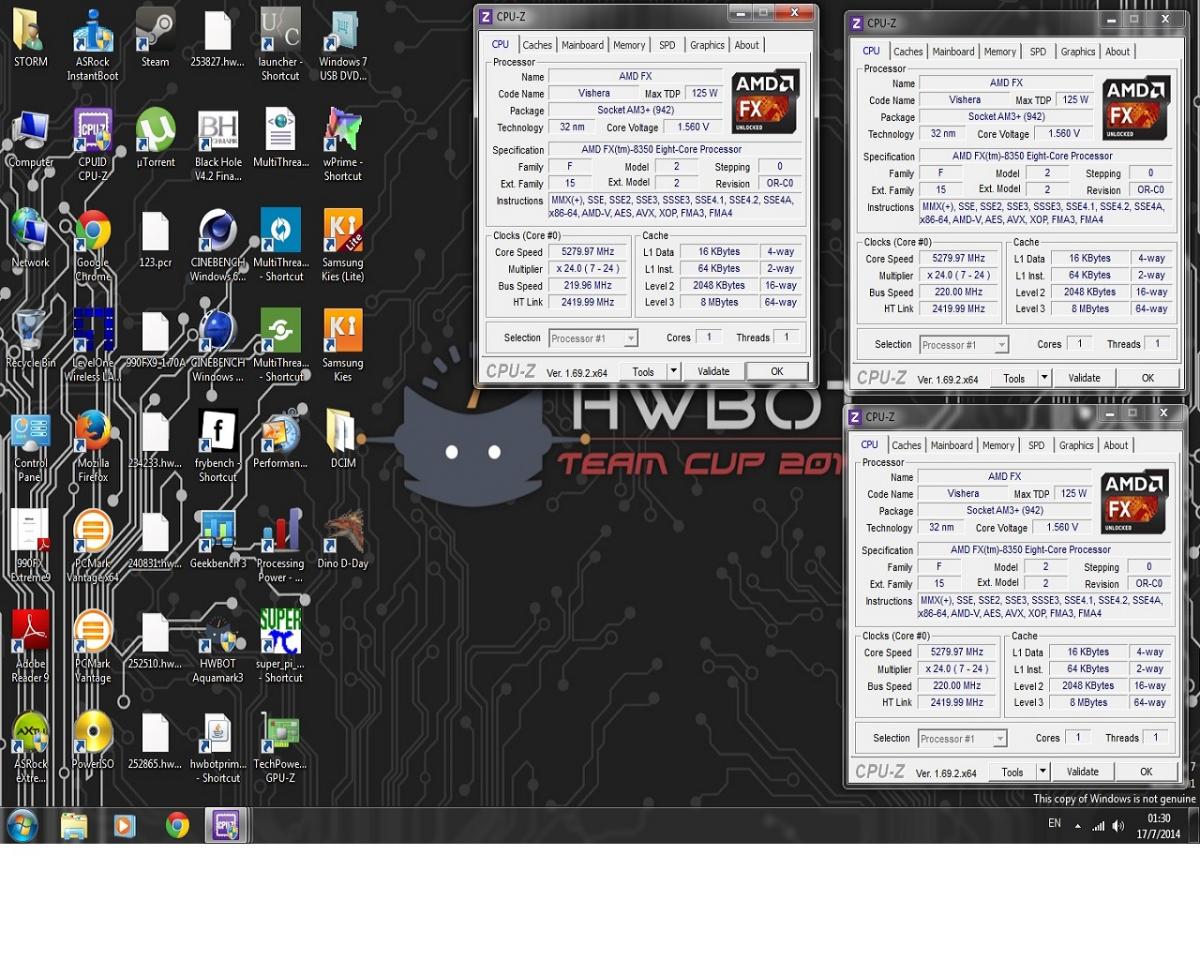Click Validate in upper-right CPU-Z window

(1084, 378)
